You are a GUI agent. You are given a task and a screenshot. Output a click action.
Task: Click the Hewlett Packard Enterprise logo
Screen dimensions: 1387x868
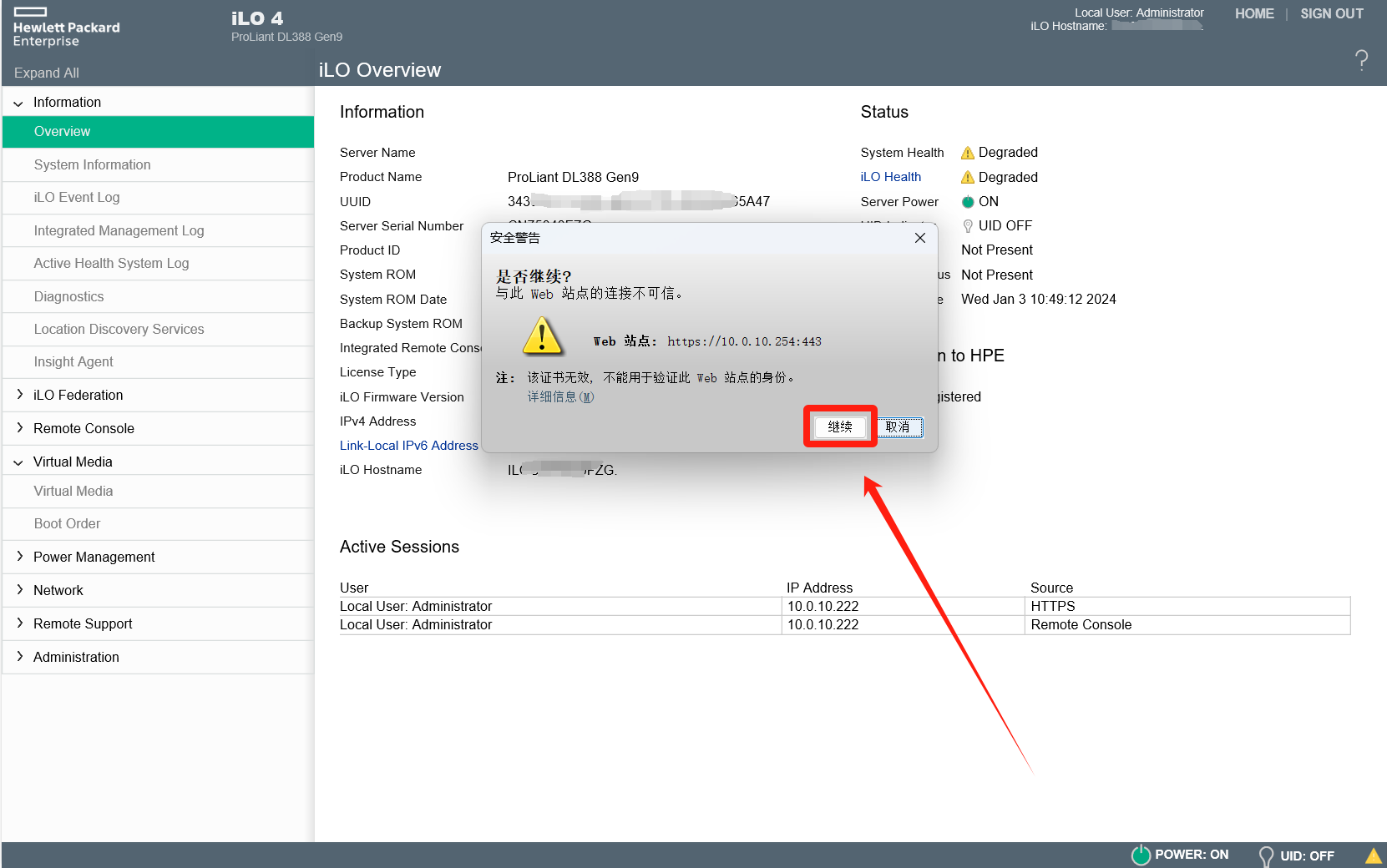[x=66, y=28]
